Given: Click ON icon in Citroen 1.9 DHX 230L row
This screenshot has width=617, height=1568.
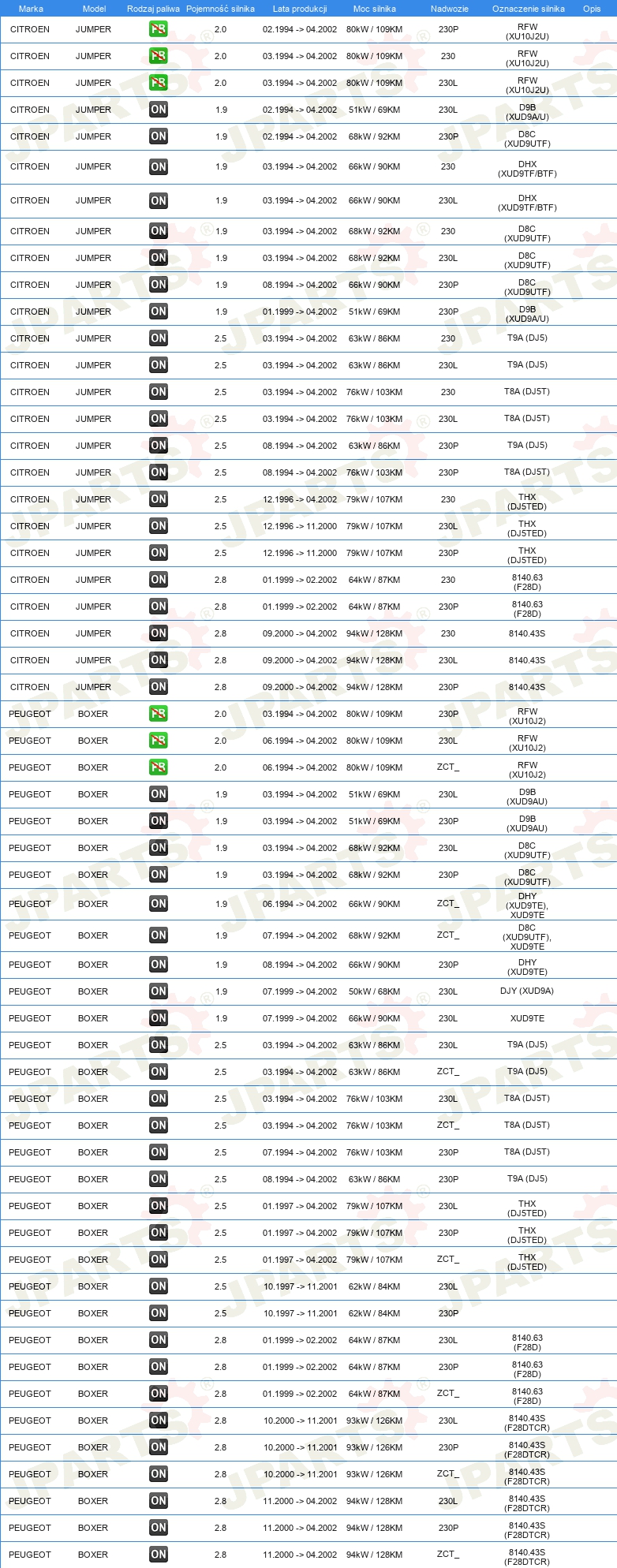Looking at the screenshot, I should [x=159, y=200].
